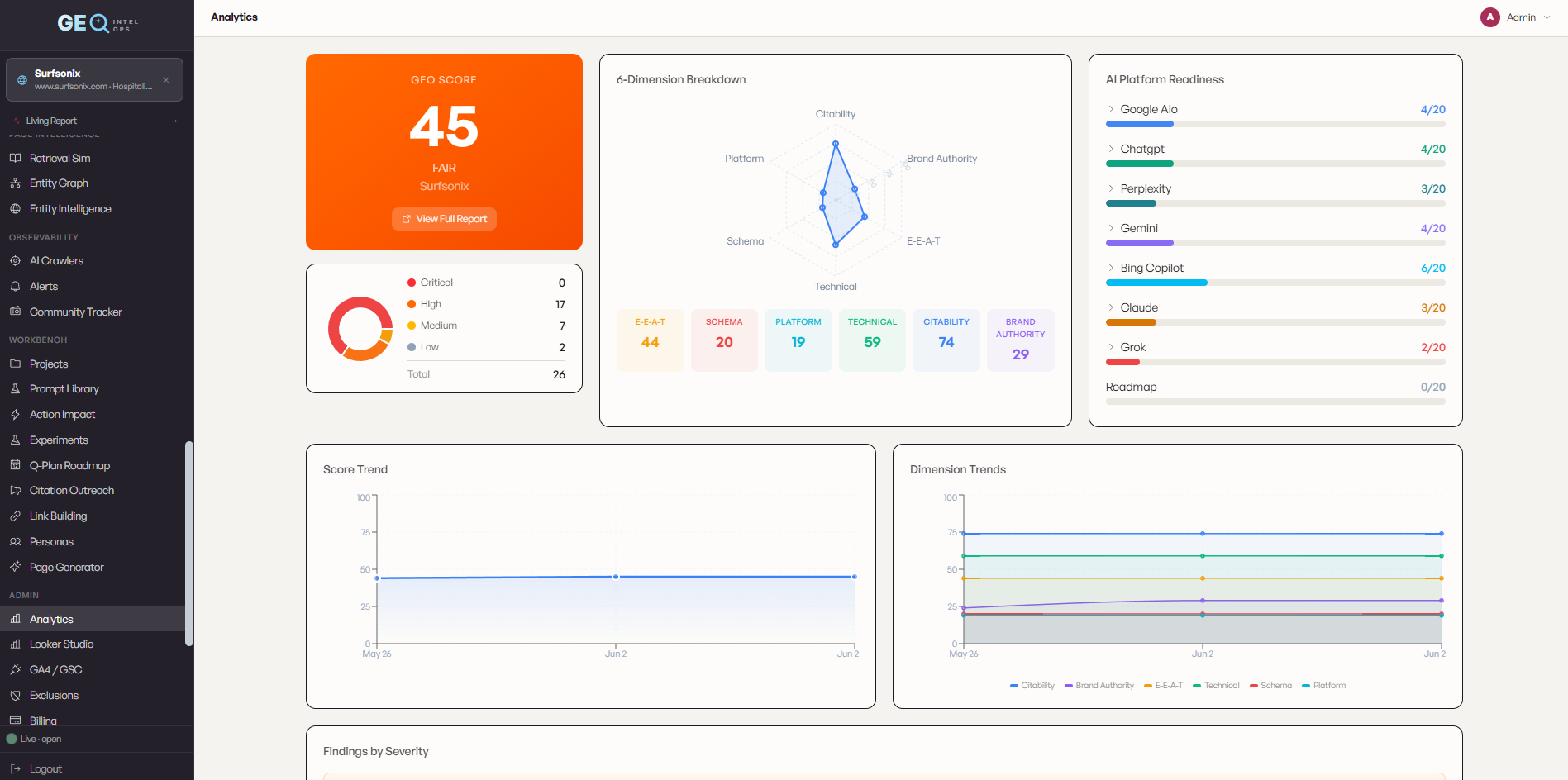Open Looker Studio in the Admin section
Screen dimensions: 1568x780
point(93,644)
